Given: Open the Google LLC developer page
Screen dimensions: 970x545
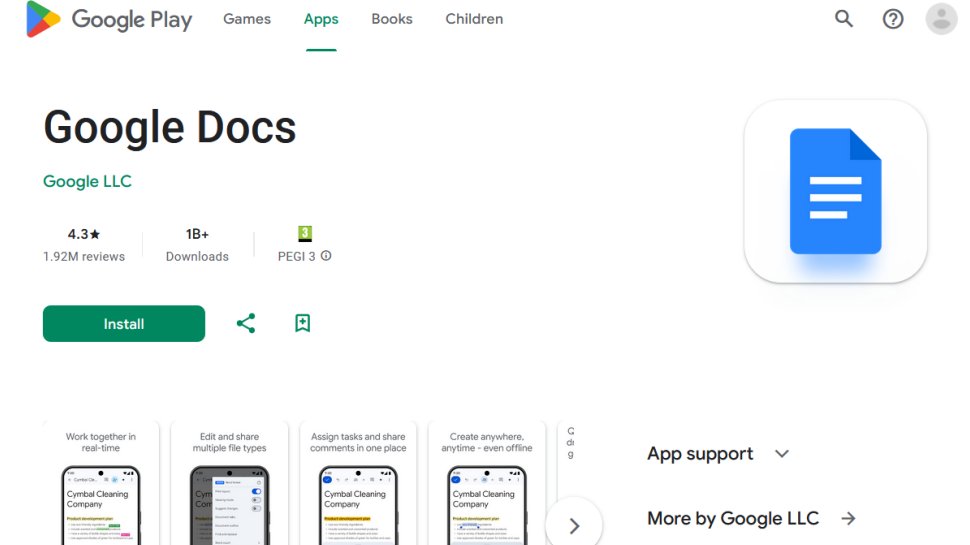Looking at the screenshot, I should tap(87, 181).
